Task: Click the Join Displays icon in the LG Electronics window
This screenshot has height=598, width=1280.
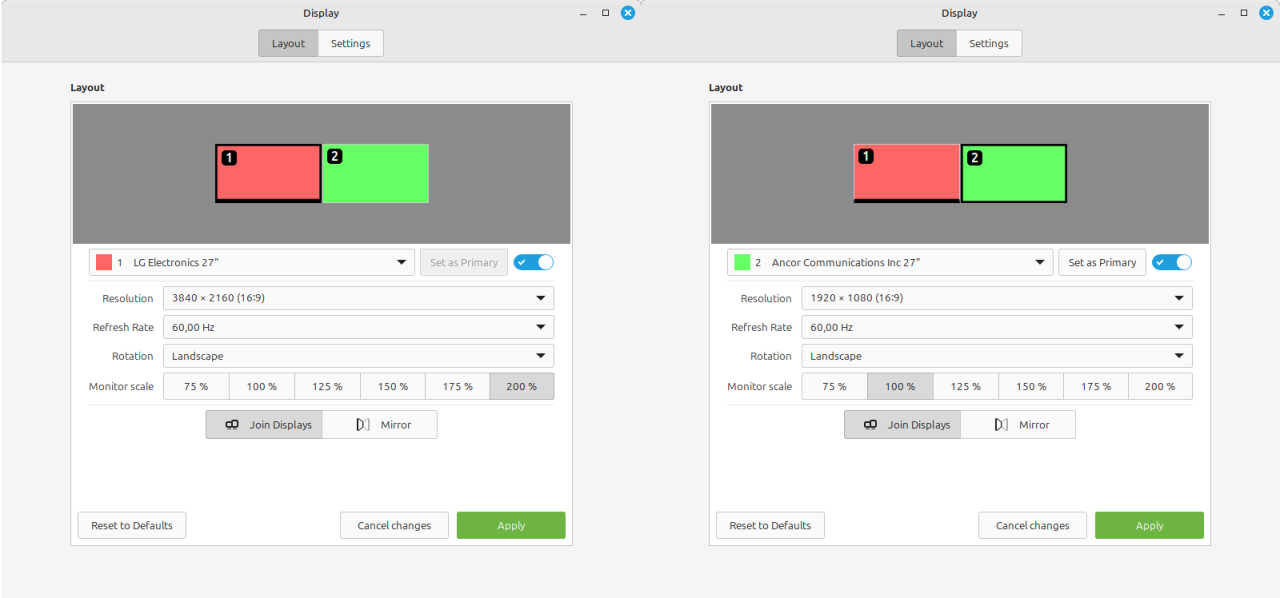Action: [x=232, y=425]
